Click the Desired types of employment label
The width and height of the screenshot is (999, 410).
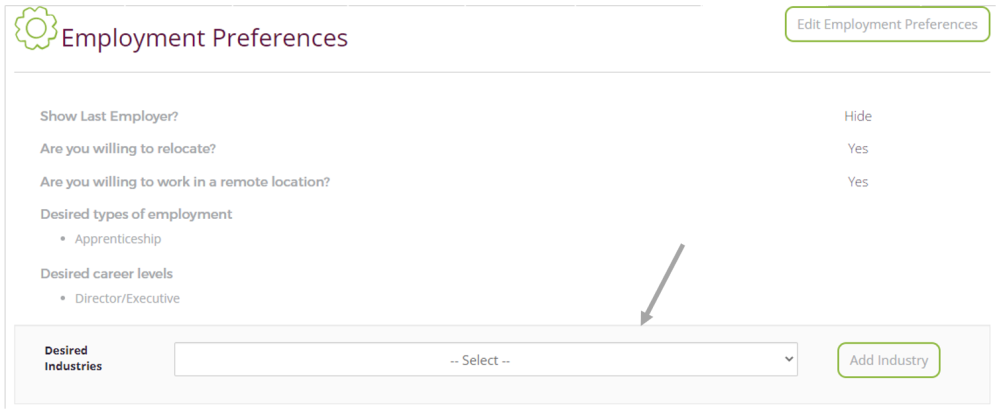pyautogui.click(x=136, y=214)
